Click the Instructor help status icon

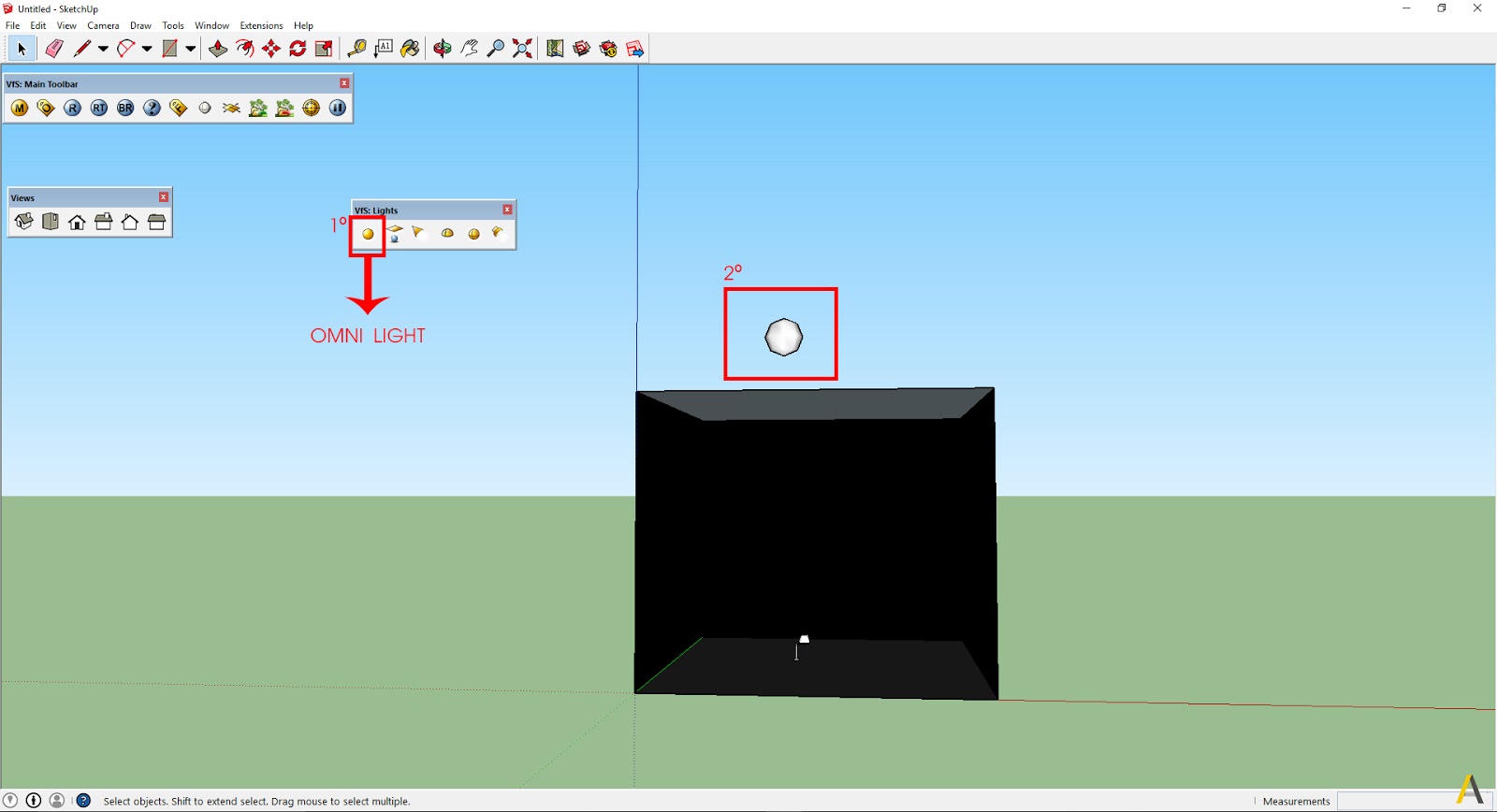click(83, 801)
